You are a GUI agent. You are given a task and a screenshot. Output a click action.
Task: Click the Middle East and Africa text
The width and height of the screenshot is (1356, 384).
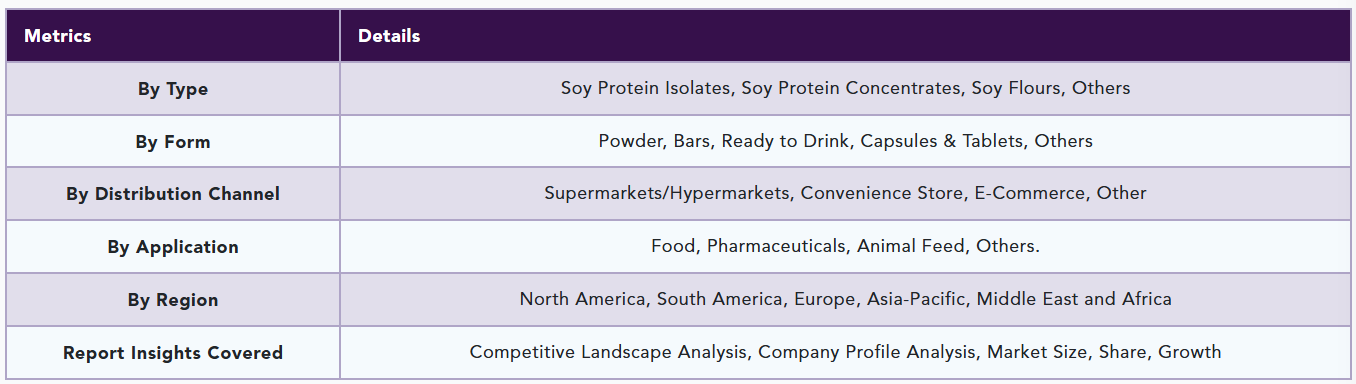pyautogui.click(x=1074, y=299)
